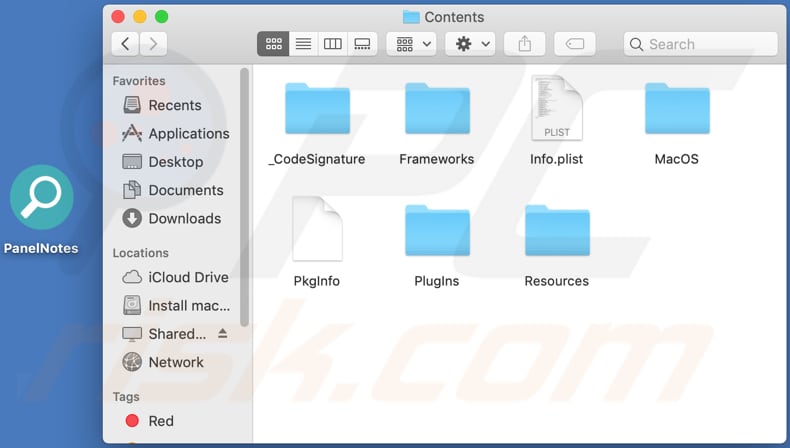
Task: Switch to icon view mode
Action: [273, 44]
